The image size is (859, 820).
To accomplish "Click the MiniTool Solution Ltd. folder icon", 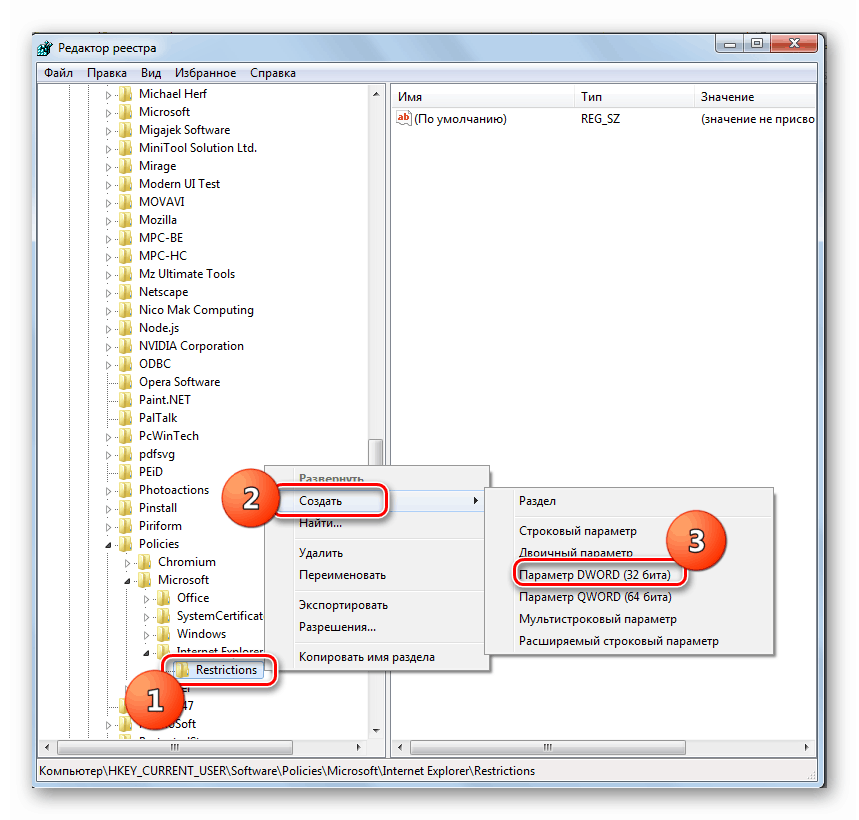I will tap(126, 148).
